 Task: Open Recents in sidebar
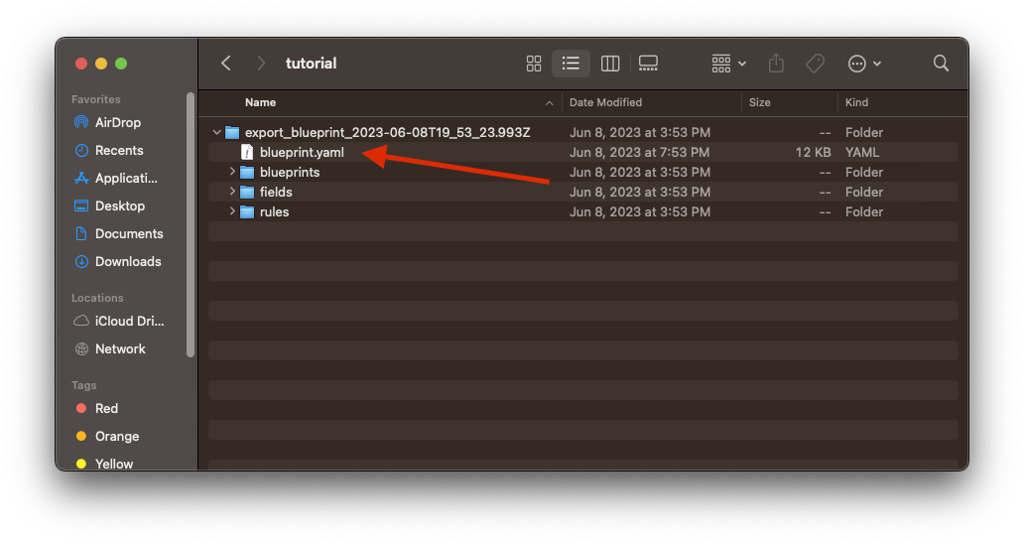(119, 150)
